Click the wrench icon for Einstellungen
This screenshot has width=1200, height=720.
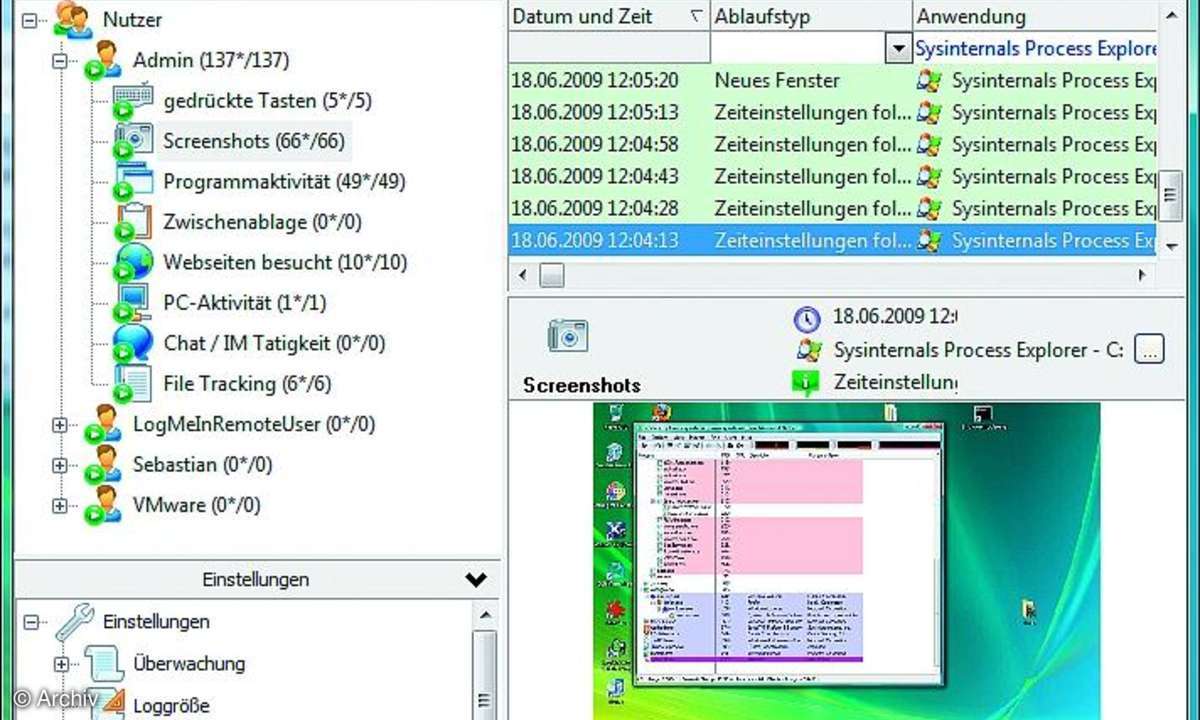(74, 621)
